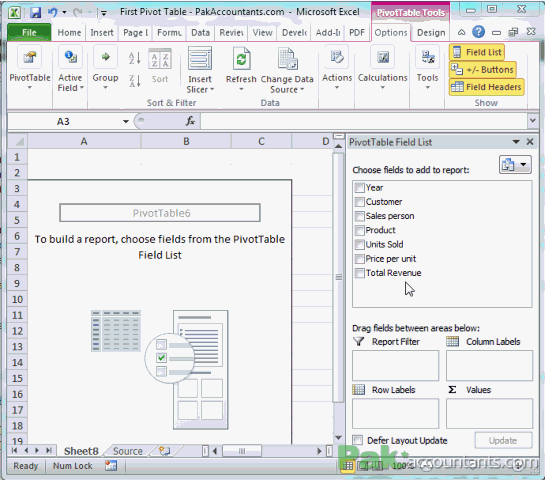Viewport: 545px width, 480px height.
Task: Sort descending with the Z-to-A icon
Action: point(135,81)
